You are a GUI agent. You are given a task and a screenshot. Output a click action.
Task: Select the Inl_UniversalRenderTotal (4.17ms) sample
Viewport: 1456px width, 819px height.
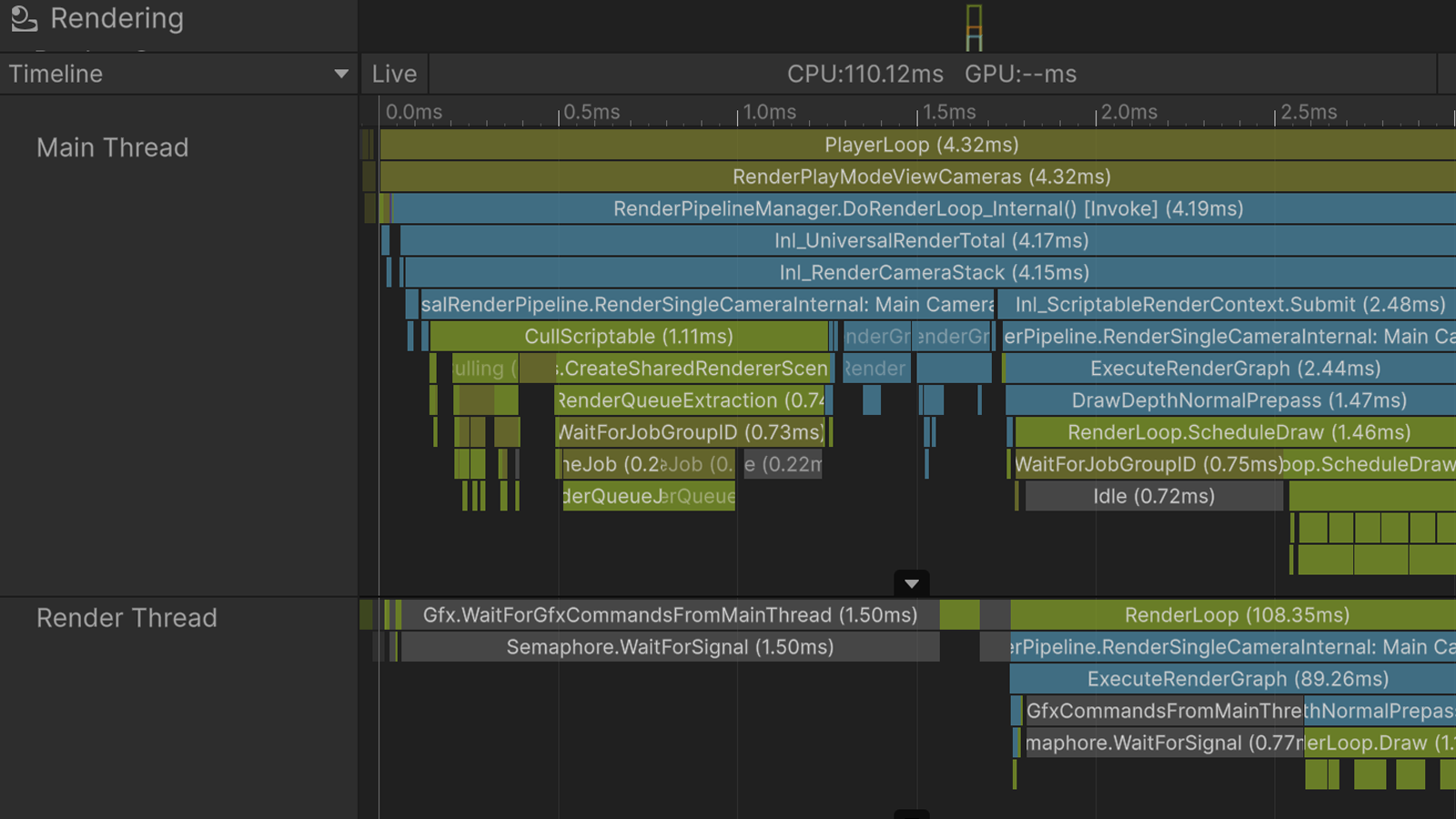point(930,240)
